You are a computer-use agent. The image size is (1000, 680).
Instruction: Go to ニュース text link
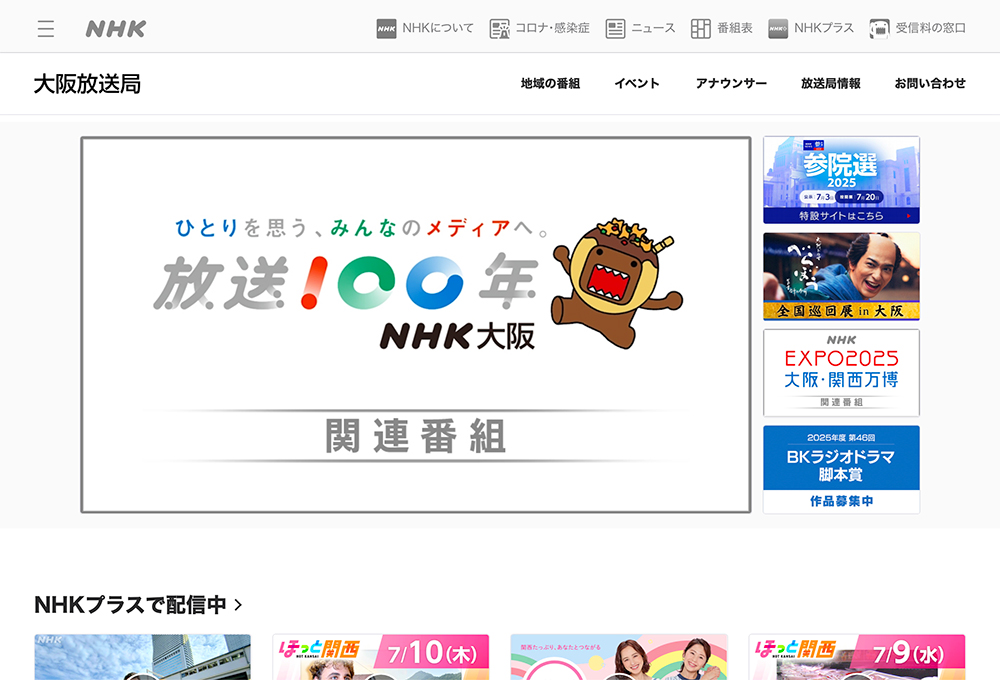click(653, 28)
